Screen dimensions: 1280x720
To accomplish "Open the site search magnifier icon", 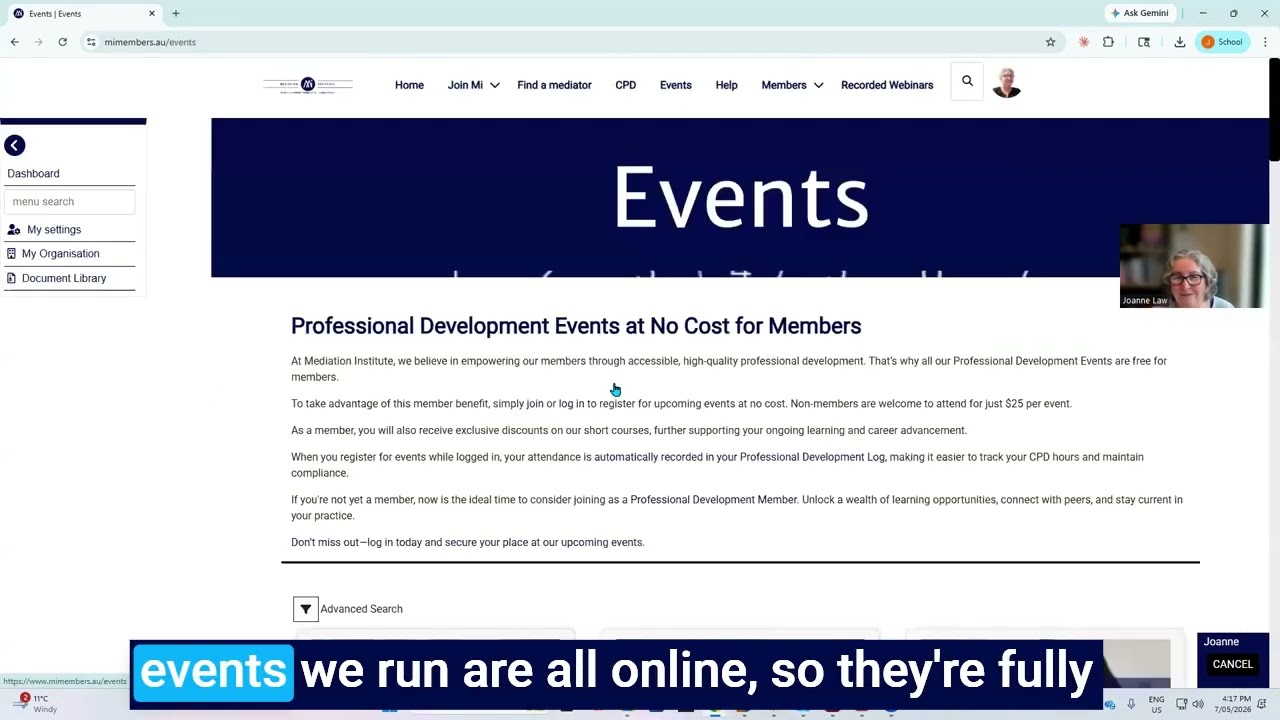I will tap(967, 81).
